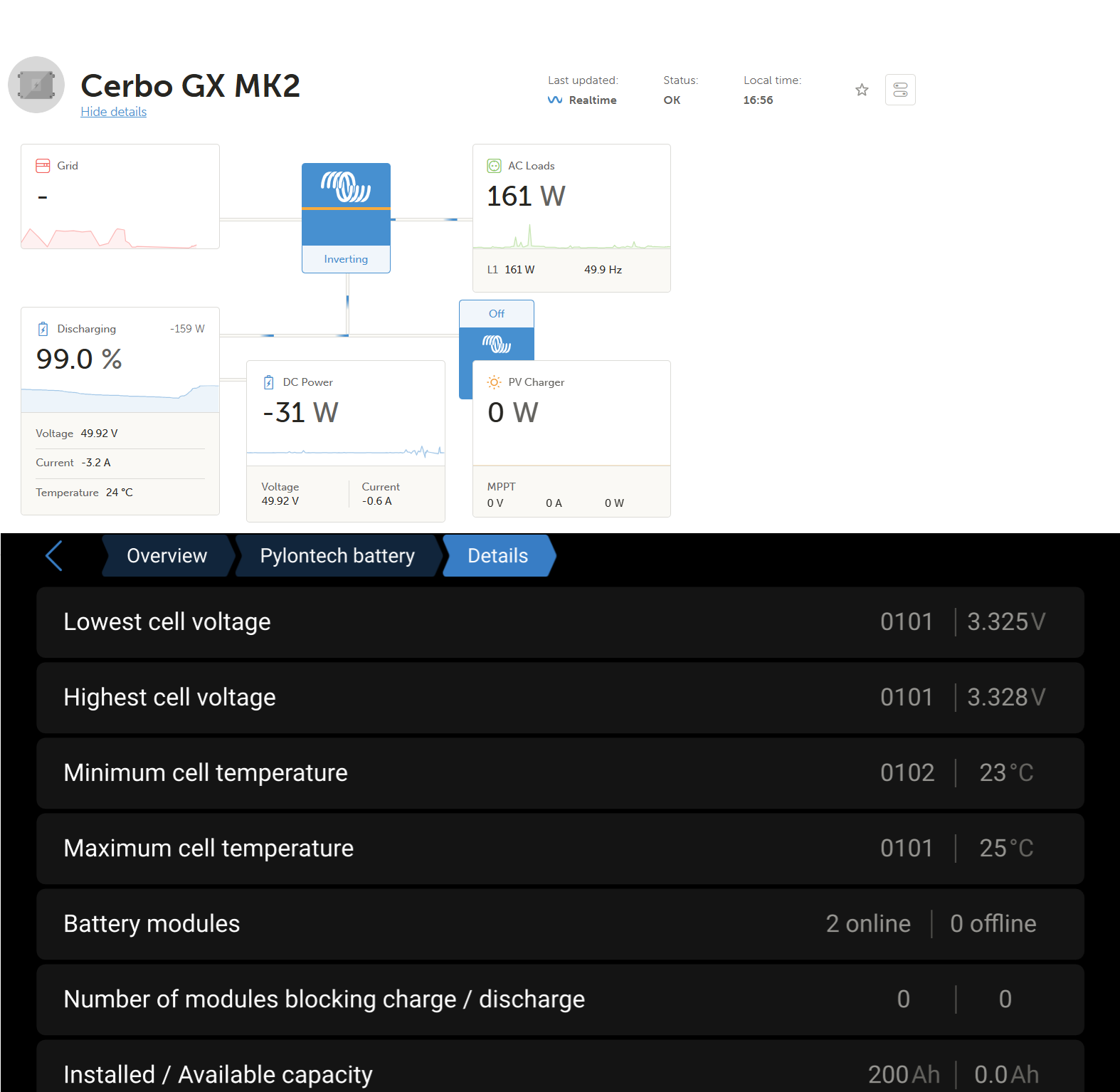
Task: Click the Inverting inverter tile
Action: pos(346,218)
